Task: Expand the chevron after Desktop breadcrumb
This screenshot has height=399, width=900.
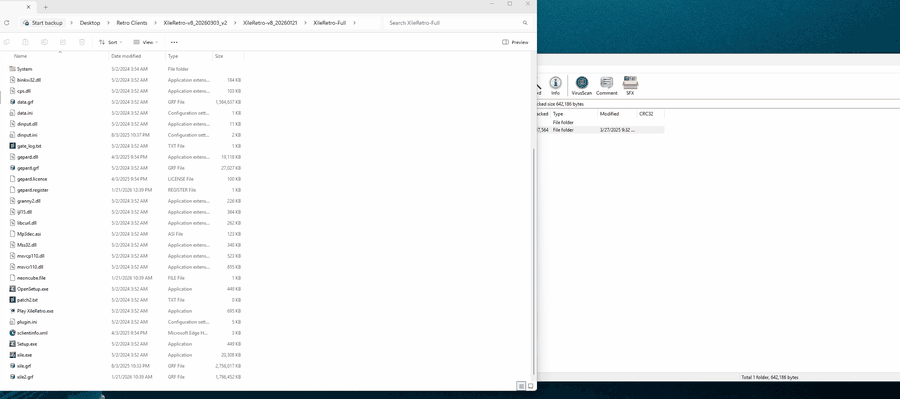Action: tap(108, 23)
